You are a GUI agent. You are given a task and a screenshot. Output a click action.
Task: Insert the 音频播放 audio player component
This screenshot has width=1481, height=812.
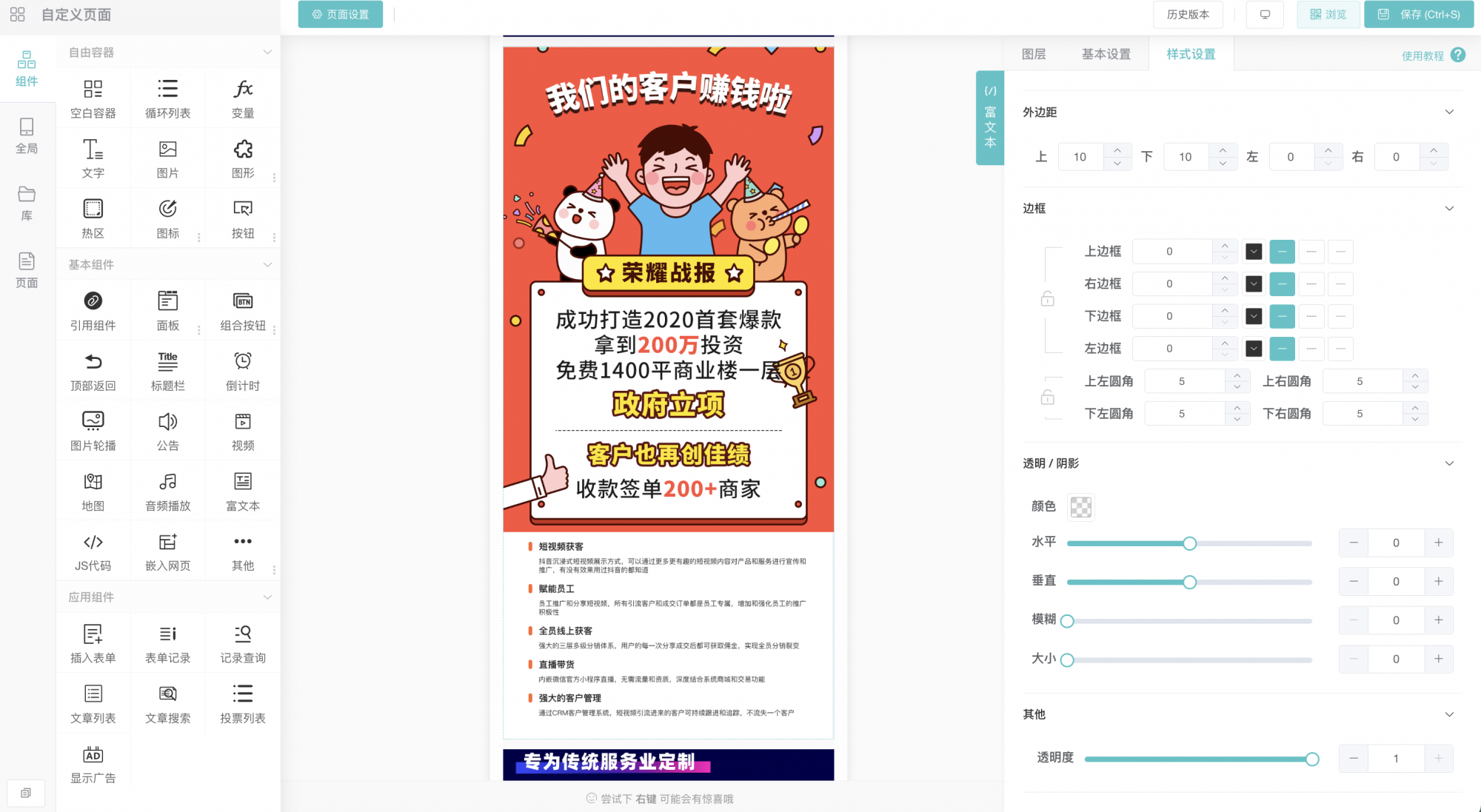168,491
